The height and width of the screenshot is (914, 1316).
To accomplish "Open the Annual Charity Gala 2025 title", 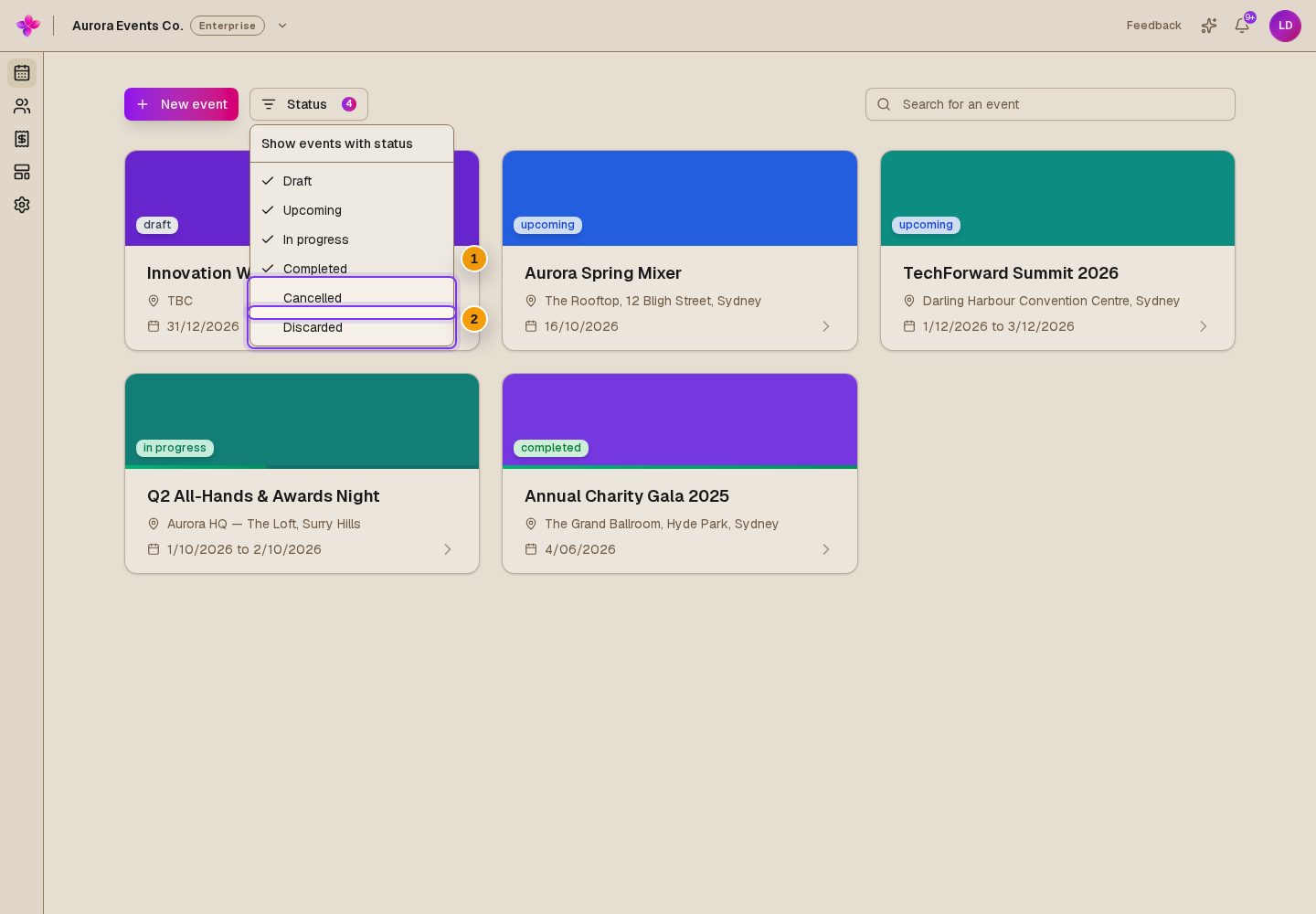I will [x=627, y=496].
